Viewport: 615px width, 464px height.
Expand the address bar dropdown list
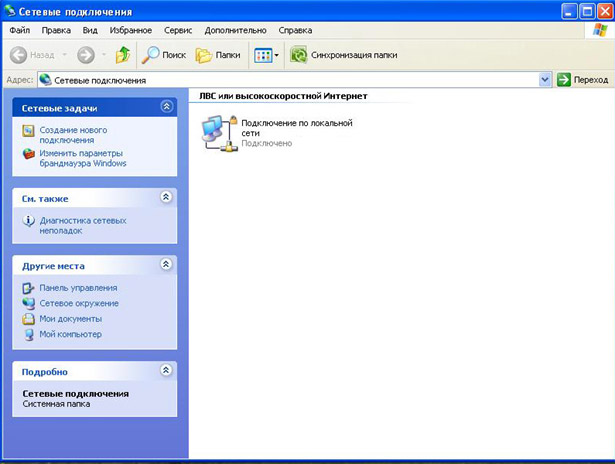[x=545, y=79]
